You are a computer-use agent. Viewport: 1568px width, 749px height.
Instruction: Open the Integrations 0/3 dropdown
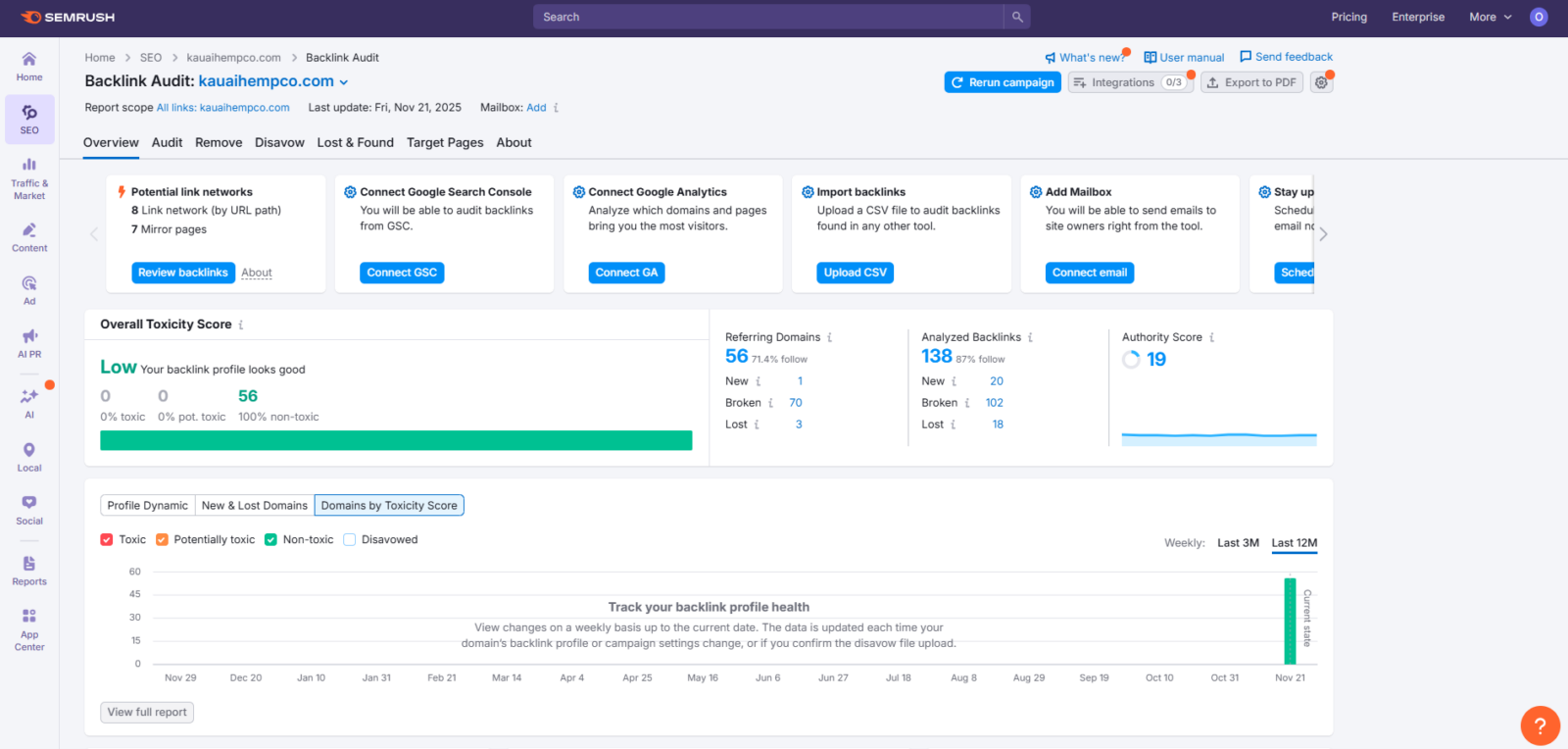(1130, 82)
